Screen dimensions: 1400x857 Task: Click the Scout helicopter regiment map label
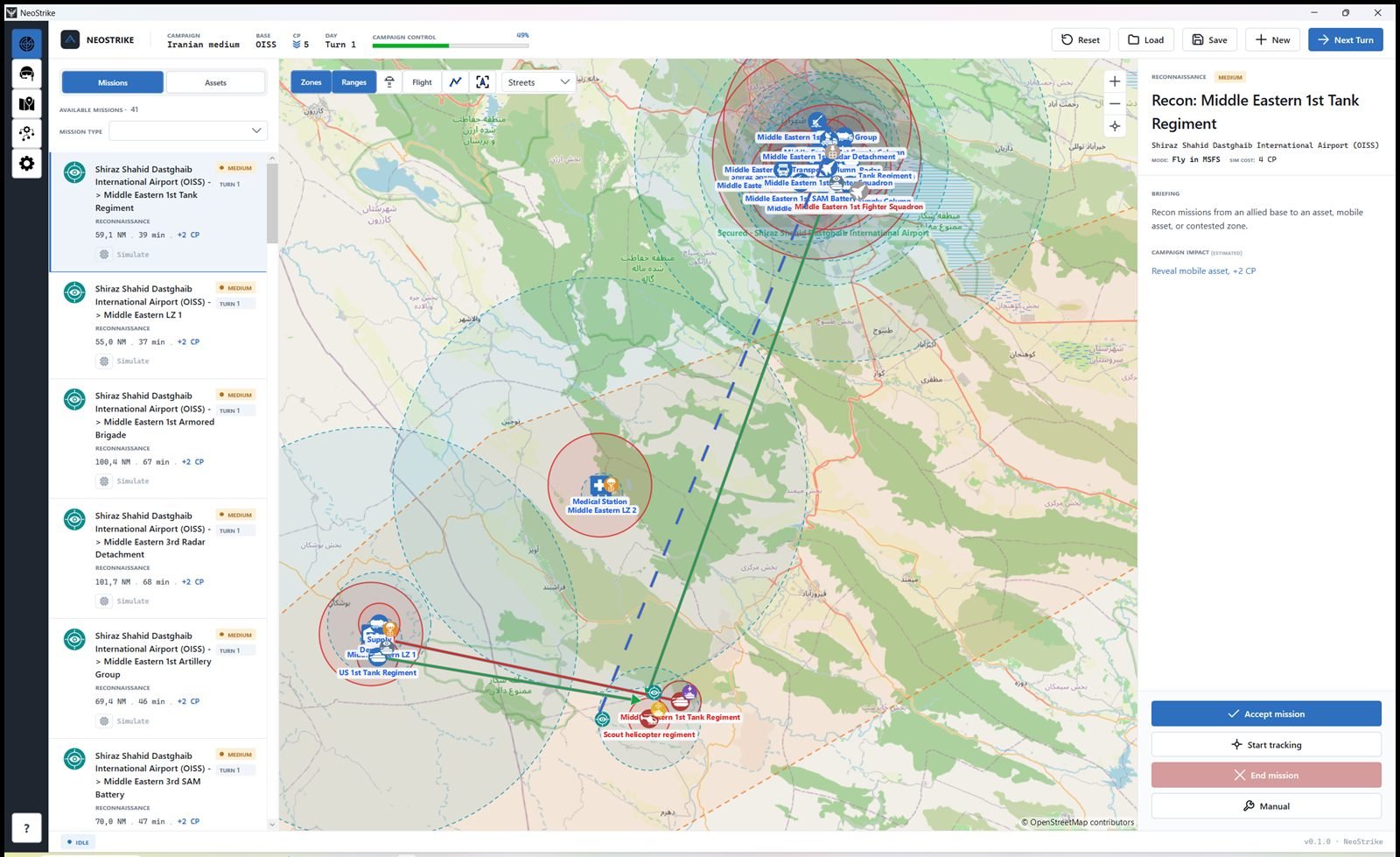(648, 734)
